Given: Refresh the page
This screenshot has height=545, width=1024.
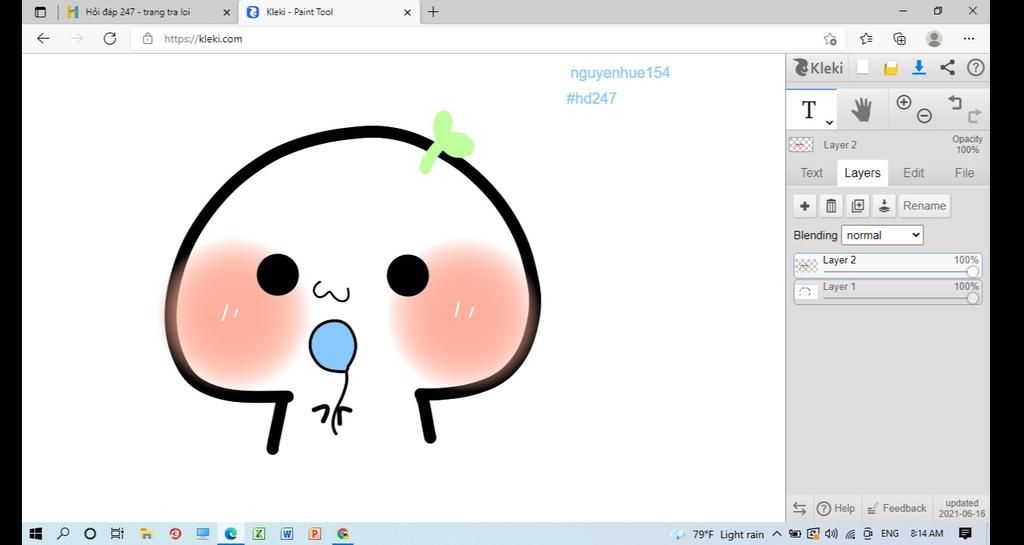Looking at the screenshot, I should pyautogui.click(x=110, y=39).
